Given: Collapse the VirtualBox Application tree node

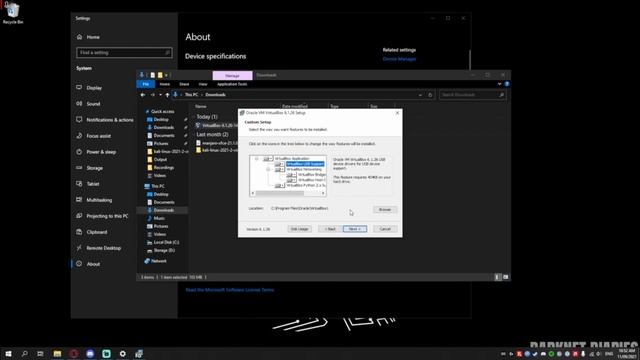Looking at the screenshot, I should point(257,159).
